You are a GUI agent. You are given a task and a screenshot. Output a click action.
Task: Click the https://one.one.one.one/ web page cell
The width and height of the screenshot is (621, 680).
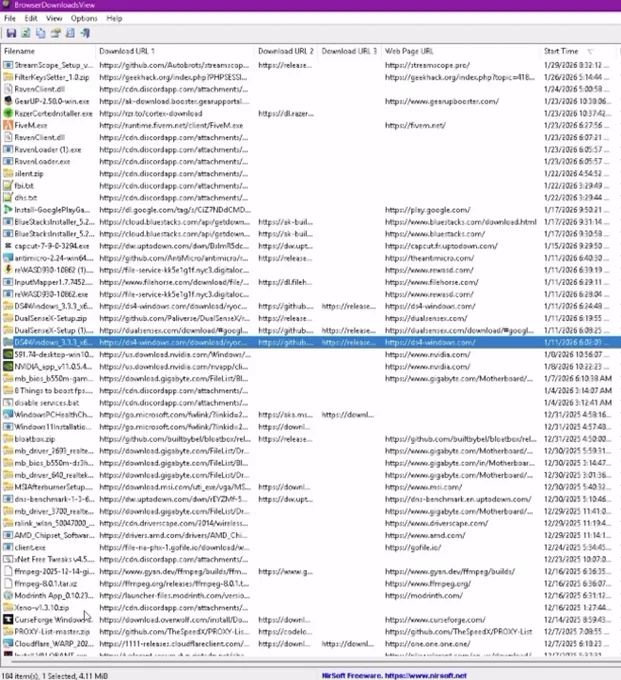pyautogui.click(x=428, y=644)
